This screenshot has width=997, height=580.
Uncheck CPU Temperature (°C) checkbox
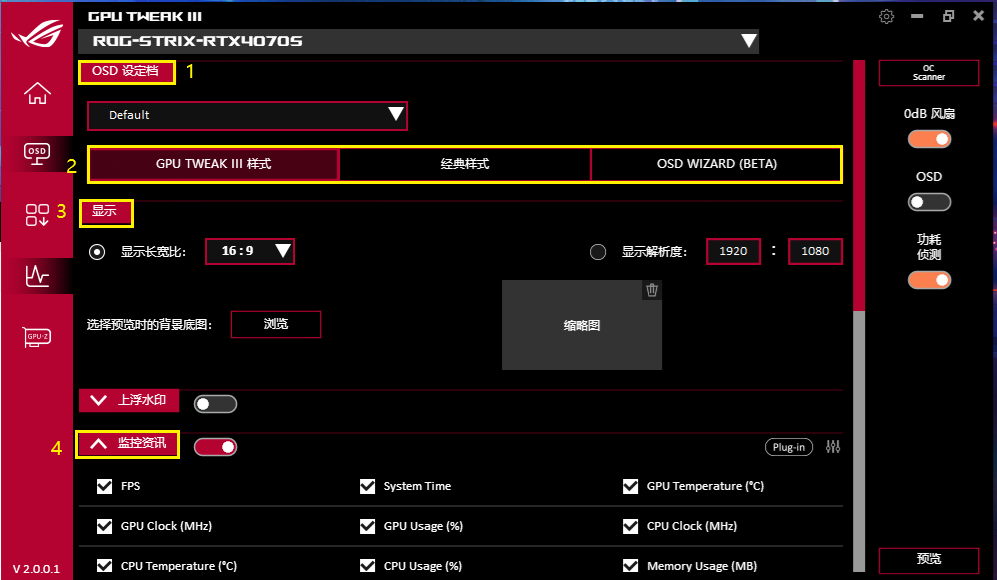coord(104,566)
